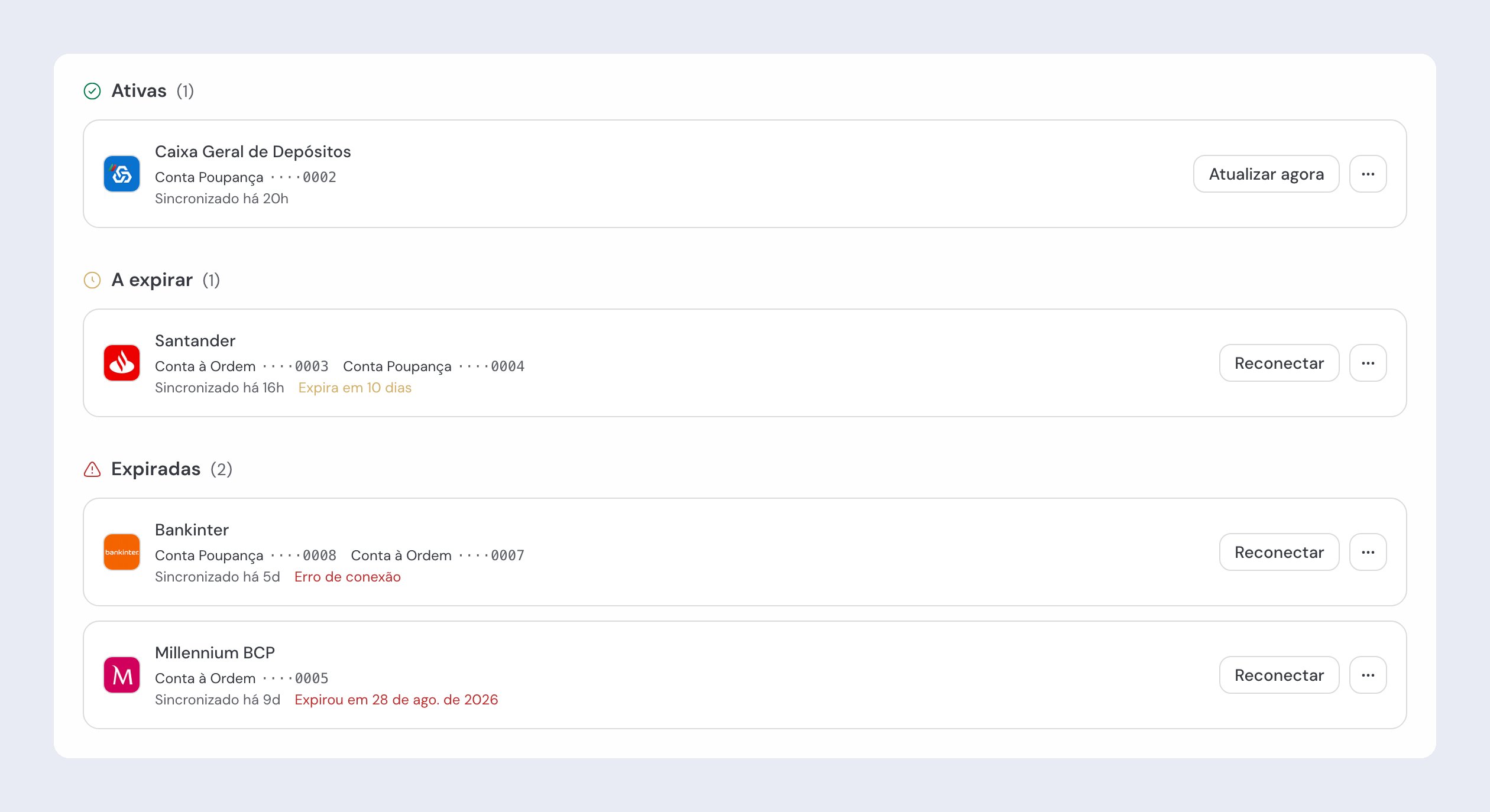Select Conta Poupança ending 0002
Image resolution: width=1490 pixels, height=812 pixels.
pyautogui.click(x=245, y=177)
